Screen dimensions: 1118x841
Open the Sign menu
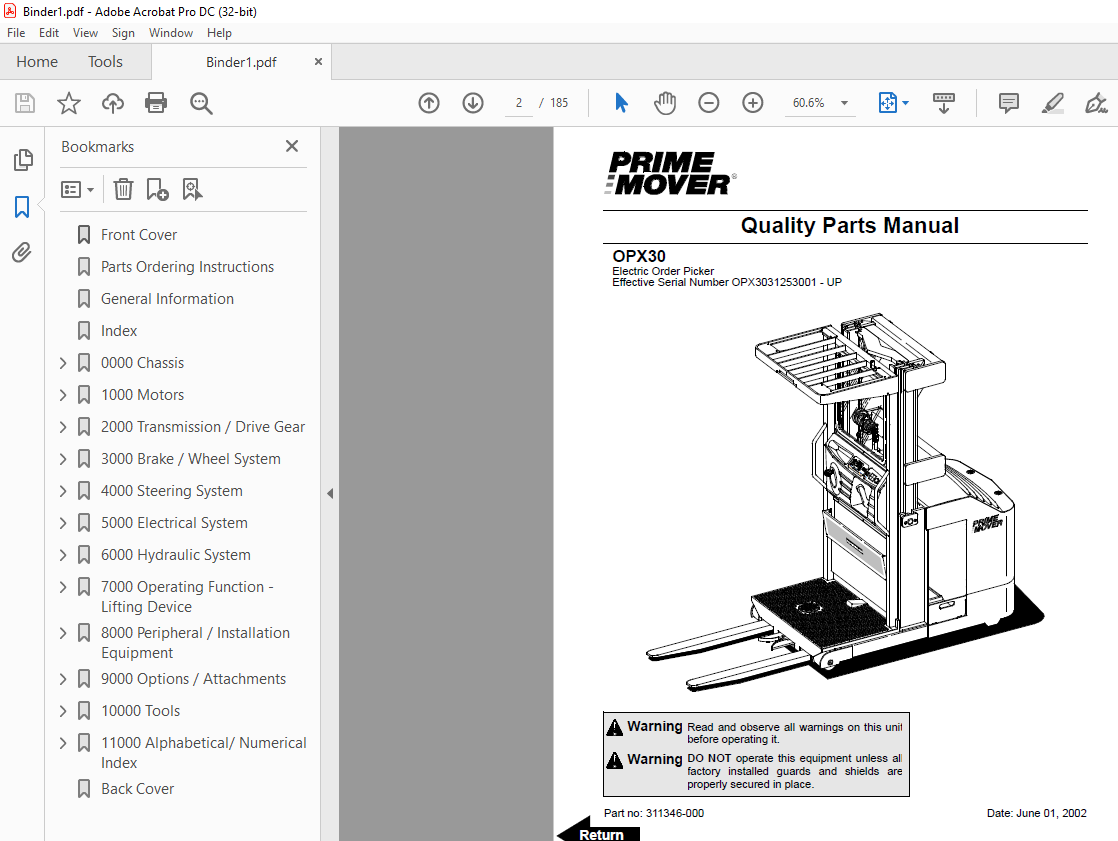123,33
